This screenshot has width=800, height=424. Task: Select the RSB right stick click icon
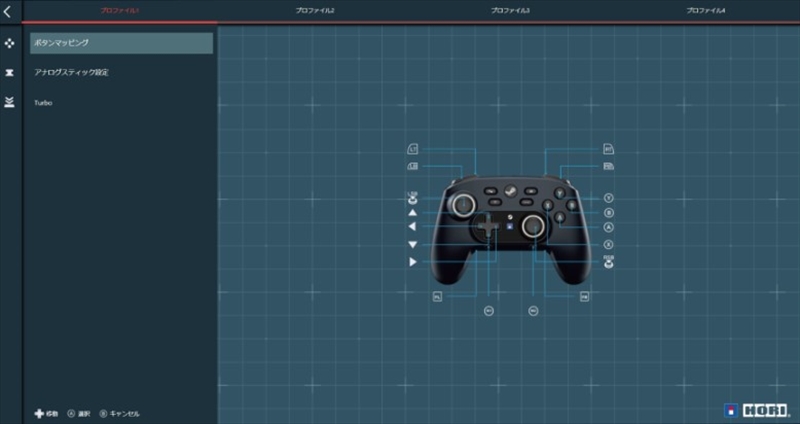608,262
